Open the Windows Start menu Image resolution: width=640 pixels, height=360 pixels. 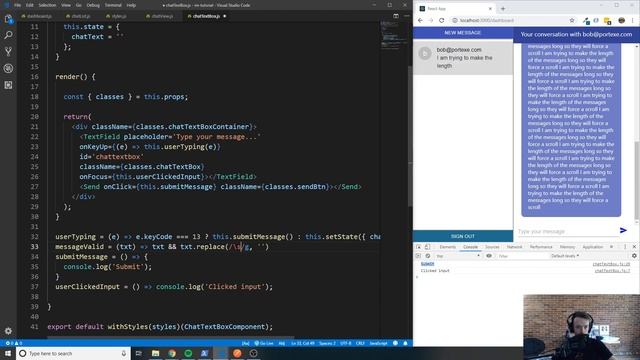pyautogui.click(x=8, y=353)
